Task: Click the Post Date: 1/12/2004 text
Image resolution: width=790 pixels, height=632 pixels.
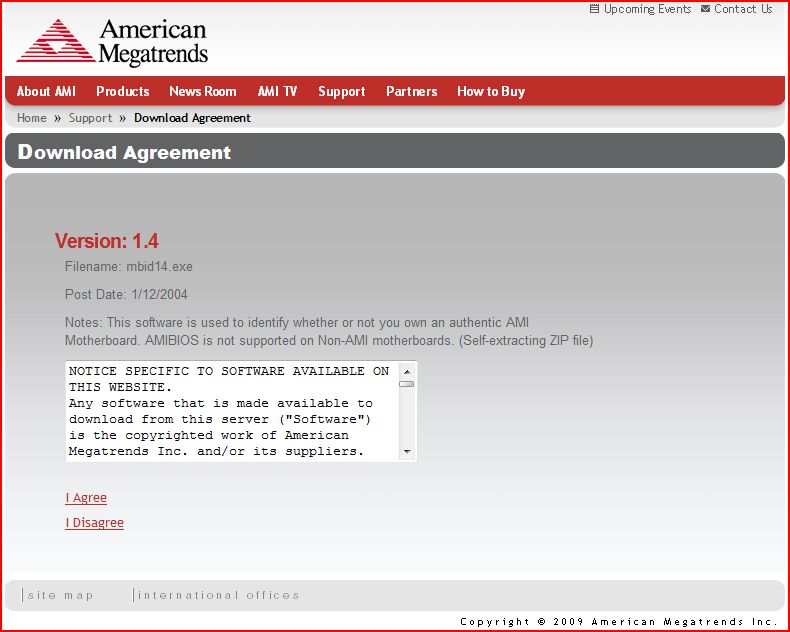Action: tap(126, 294)
